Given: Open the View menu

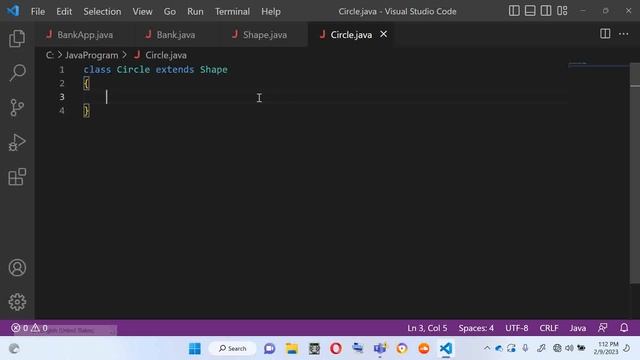Looking at the screenshot, I should pyautogui.click(x=142, y=11).
